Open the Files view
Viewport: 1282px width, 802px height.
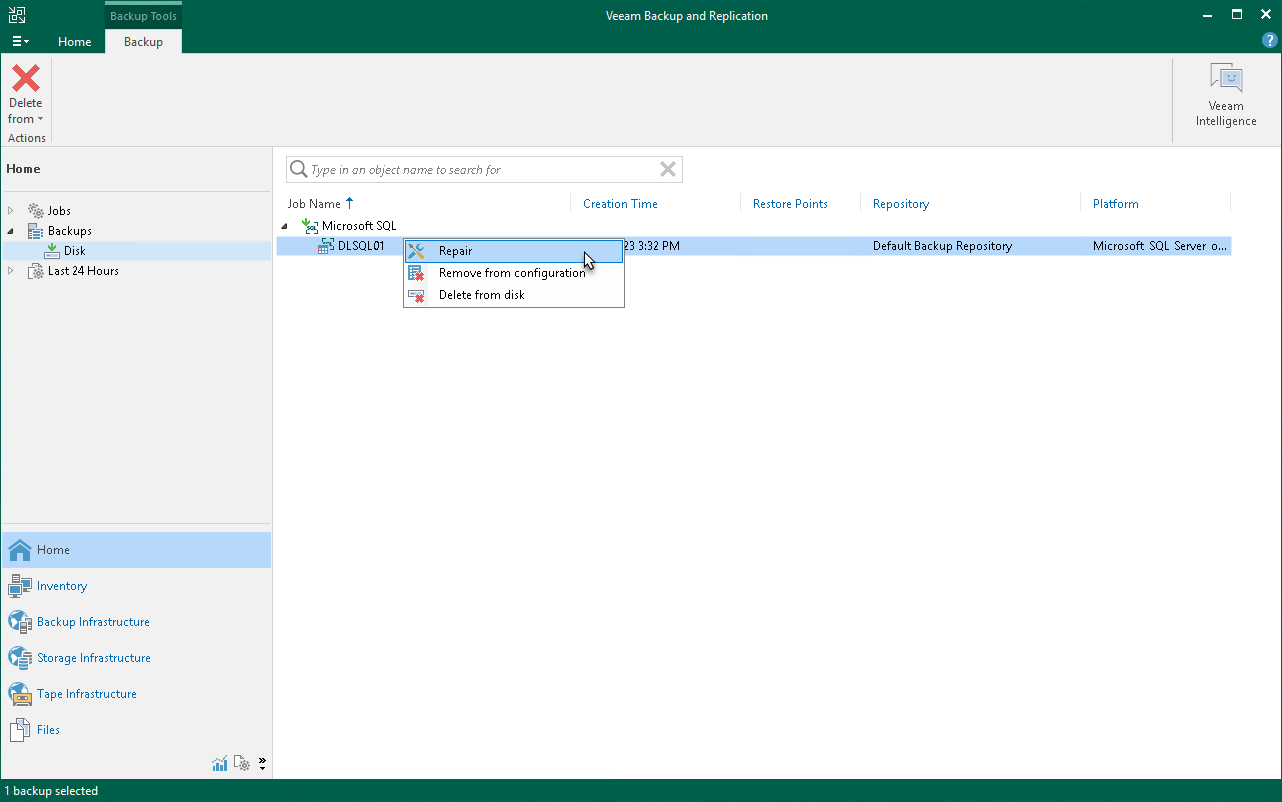(135, 730)
